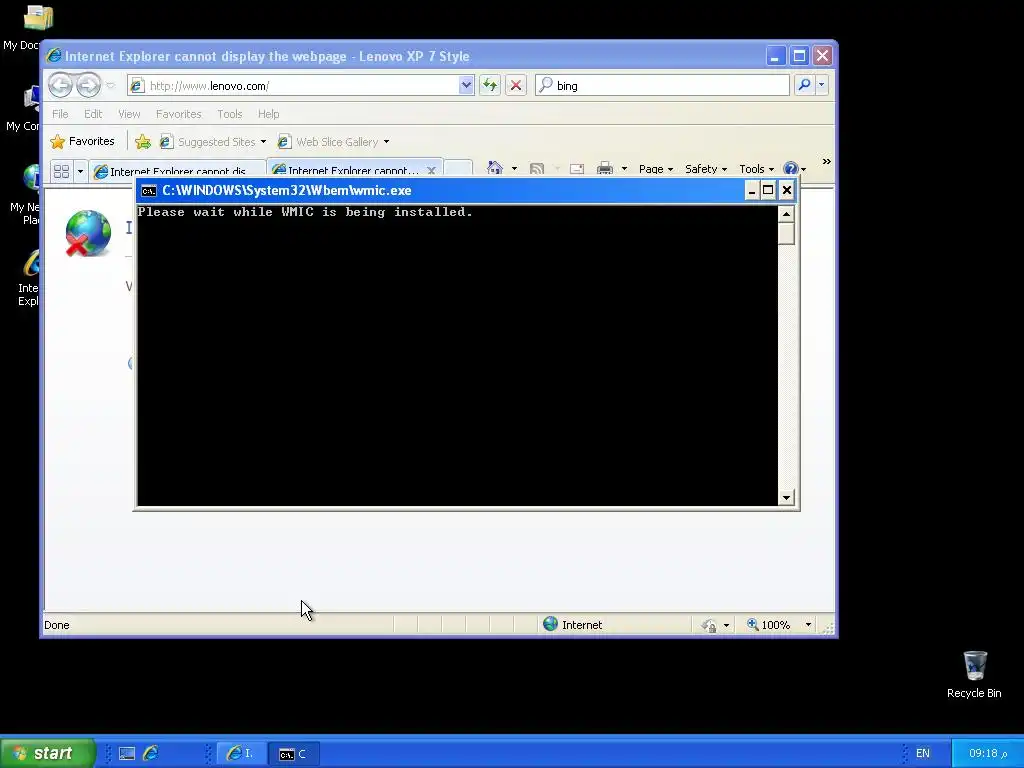Click the wmic.exe console title icon
This screenshot has height=768, width=1024.
149,191
